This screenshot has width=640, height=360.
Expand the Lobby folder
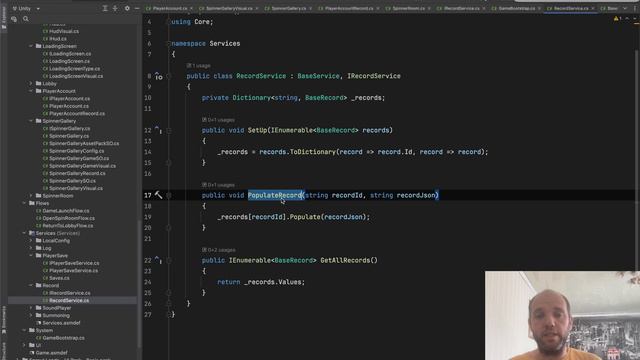(31, 83)
